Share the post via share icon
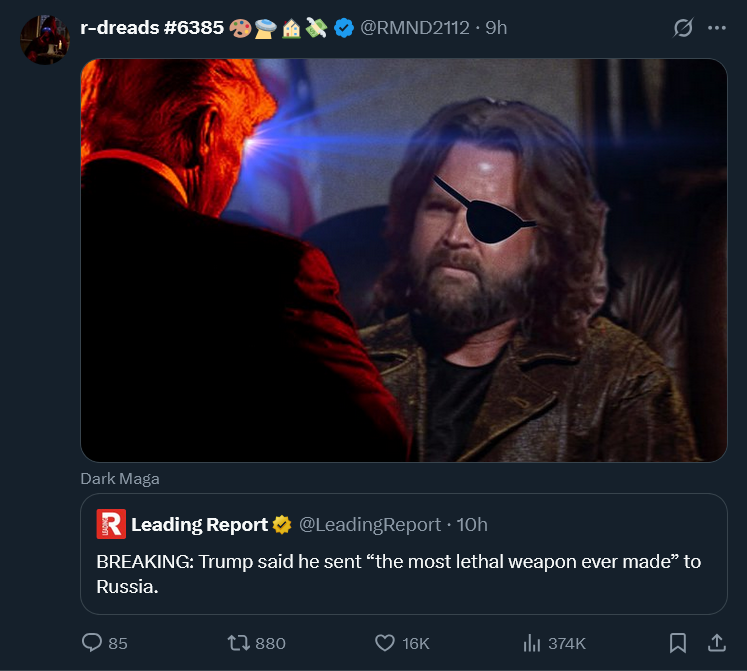The width and height of the screenshot is (747, 671). tap(716, 643)
